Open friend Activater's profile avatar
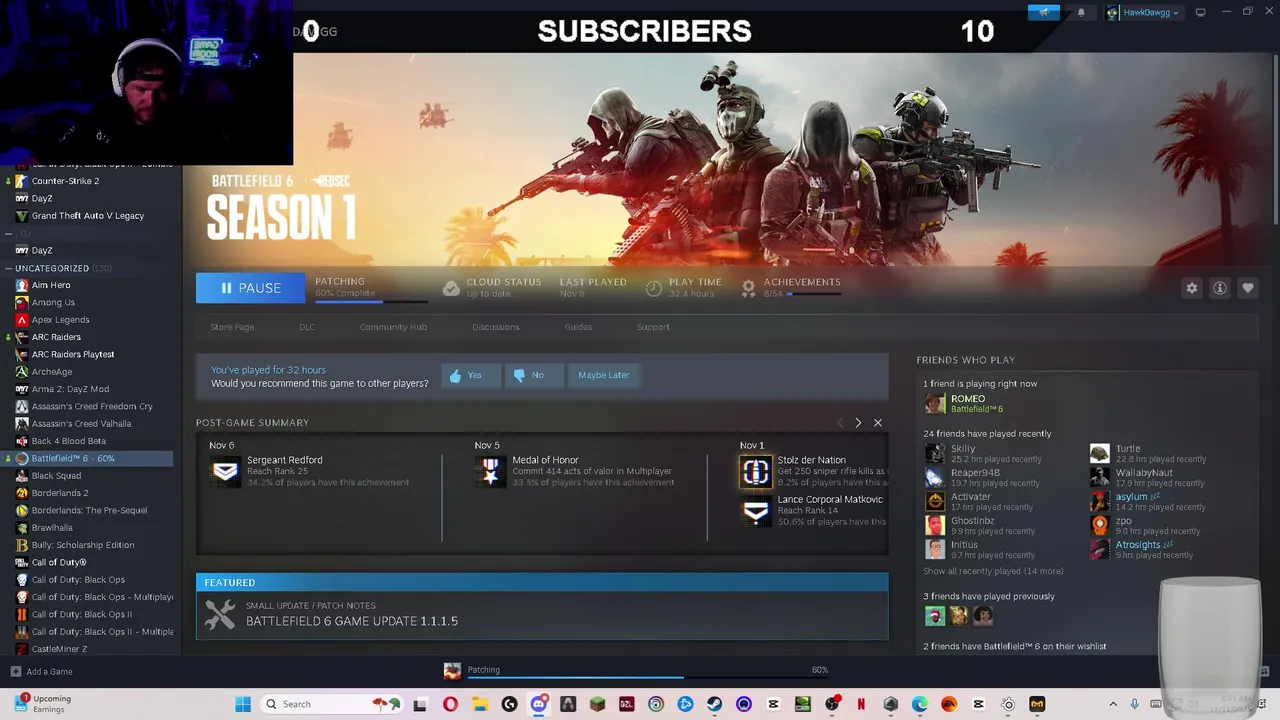Viewport: 1280px width, 720px height. click(x=934, y=501)
